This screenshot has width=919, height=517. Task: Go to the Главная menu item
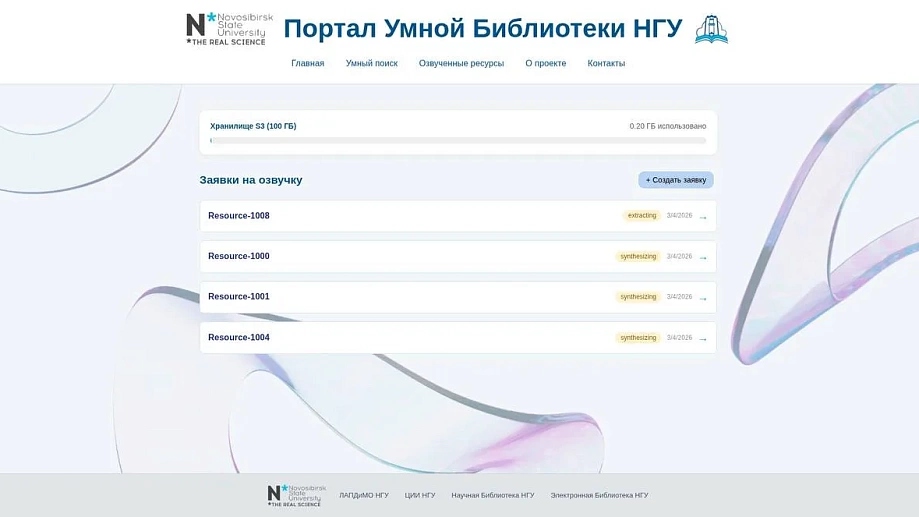tap(308, 63)
